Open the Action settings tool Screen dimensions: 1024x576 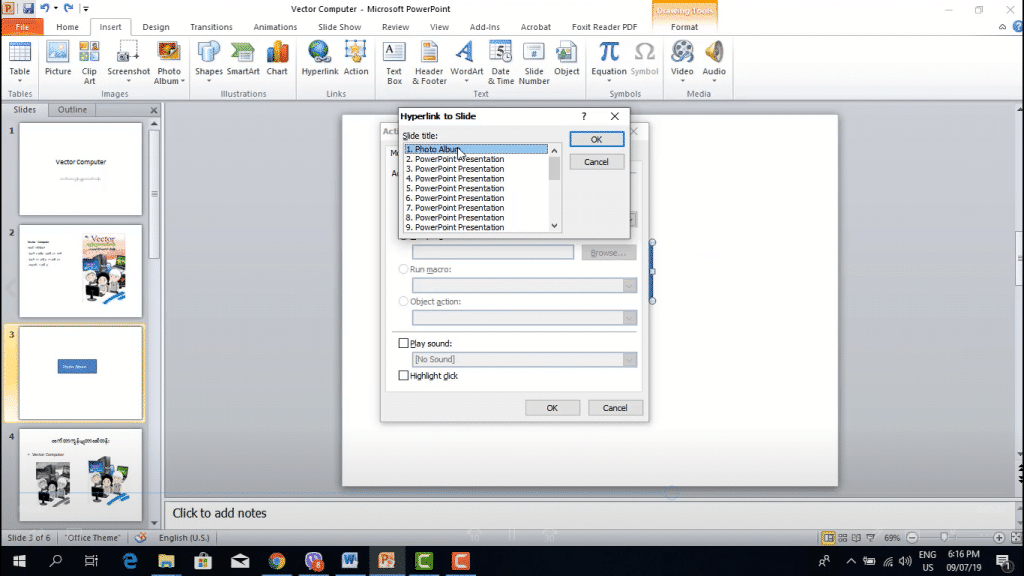click(x=355, y=57)
